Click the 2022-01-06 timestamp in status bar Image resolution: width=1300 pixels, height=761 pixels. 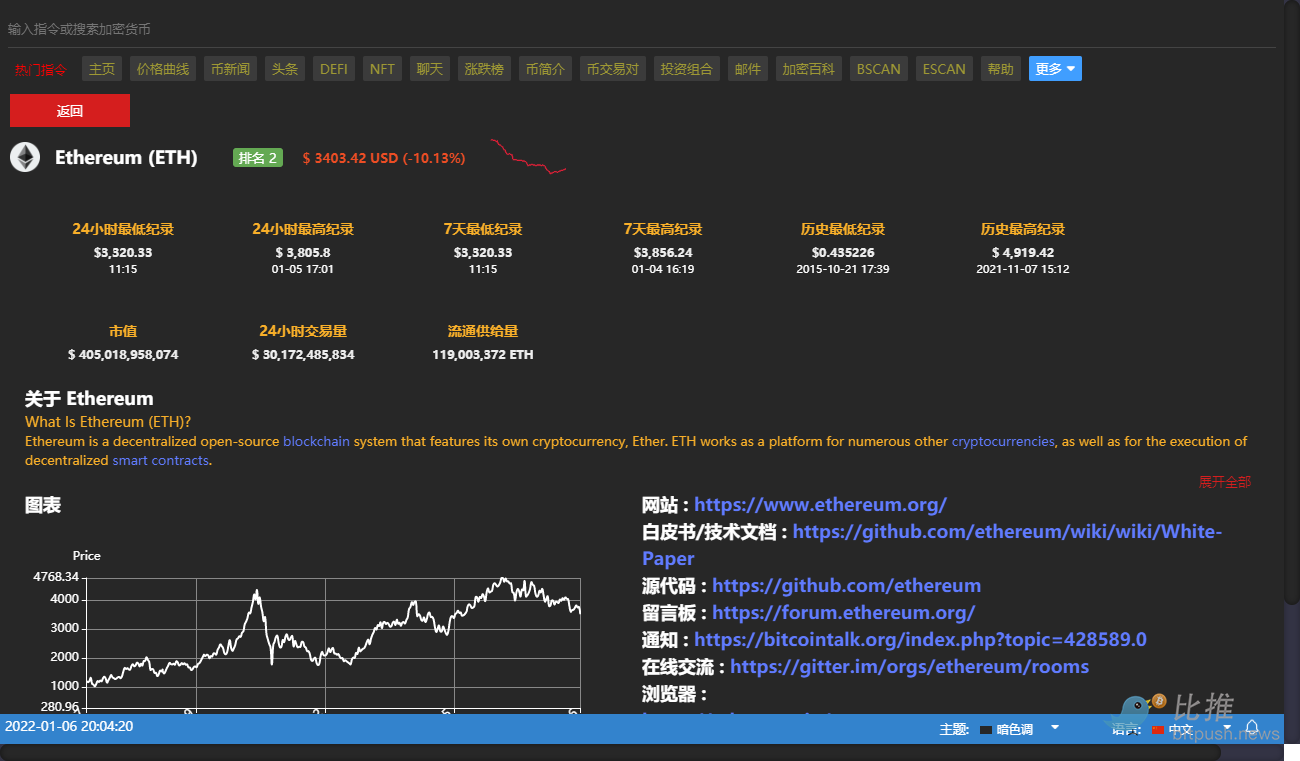[x=69, y=727]
